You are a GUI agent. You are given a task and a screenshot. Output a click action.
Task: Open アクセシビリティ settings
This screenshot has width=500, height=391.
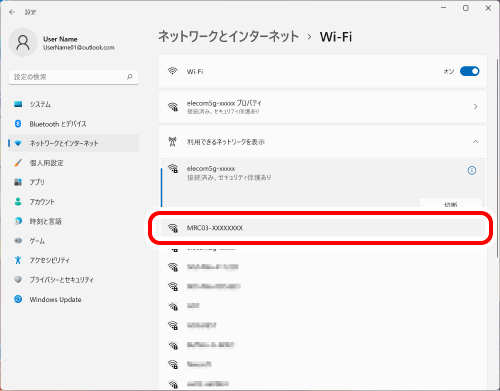click(74, 260)
